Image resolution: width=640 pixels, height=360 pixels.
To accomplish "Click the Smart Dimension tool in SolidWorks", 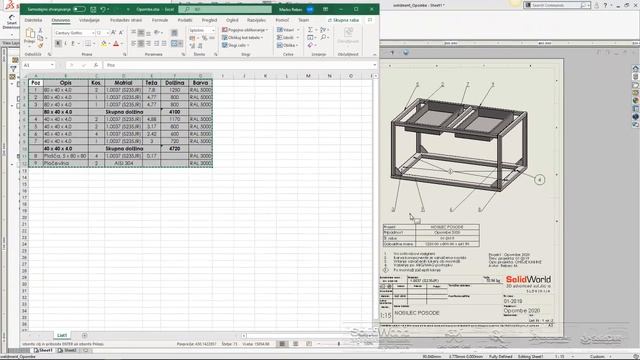I will coord(11,22).
